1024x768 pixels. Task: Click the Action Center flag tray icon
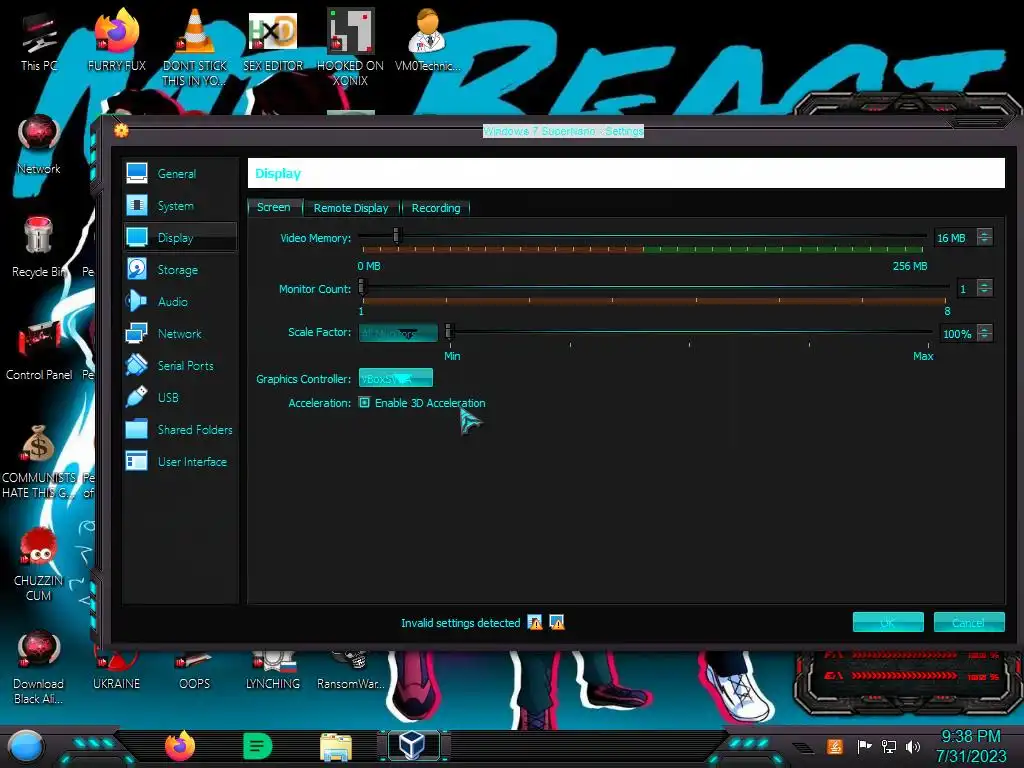click(x=864, y=746)
